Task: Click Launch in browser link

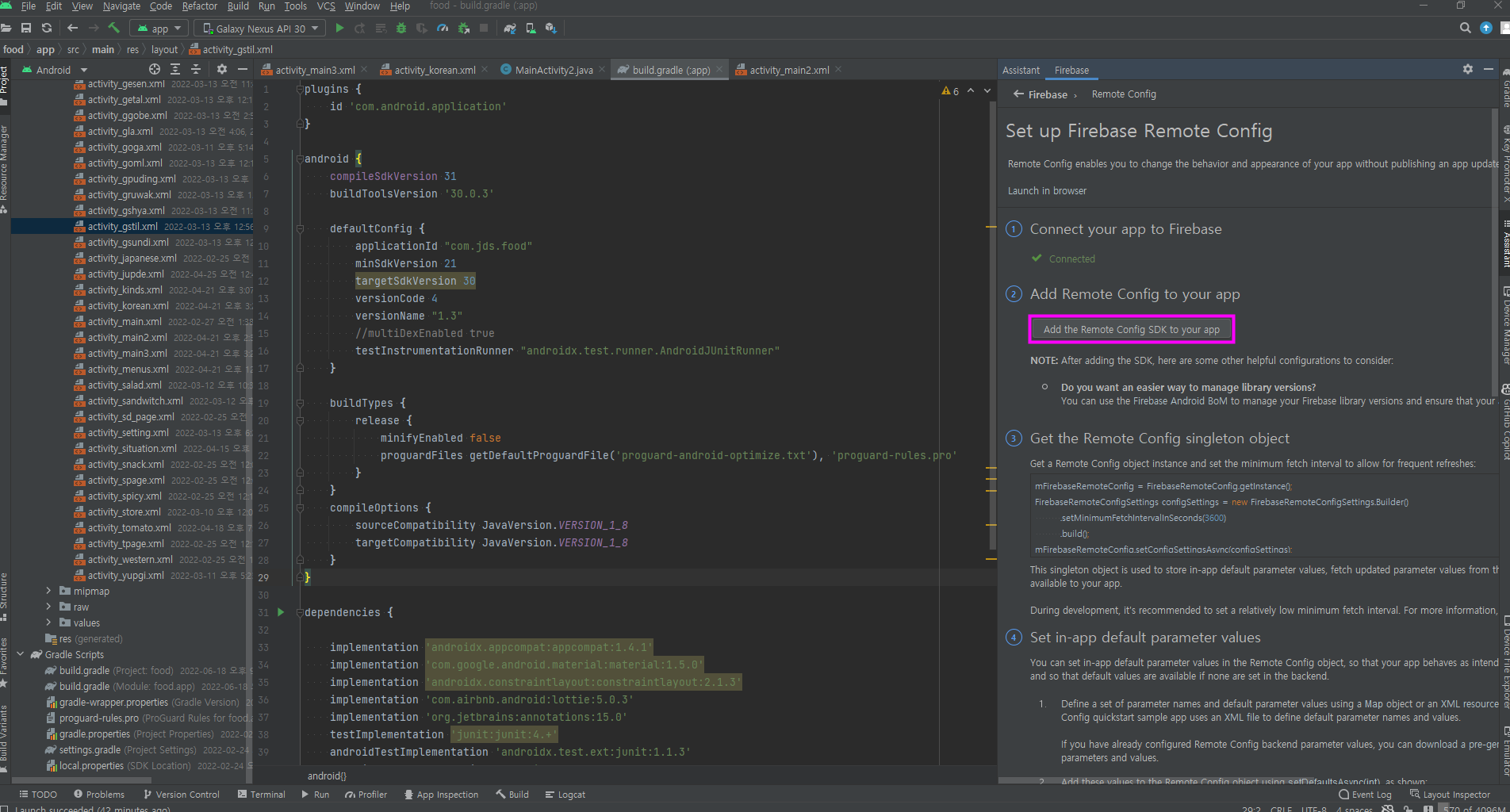Action: click(1047, 191)
